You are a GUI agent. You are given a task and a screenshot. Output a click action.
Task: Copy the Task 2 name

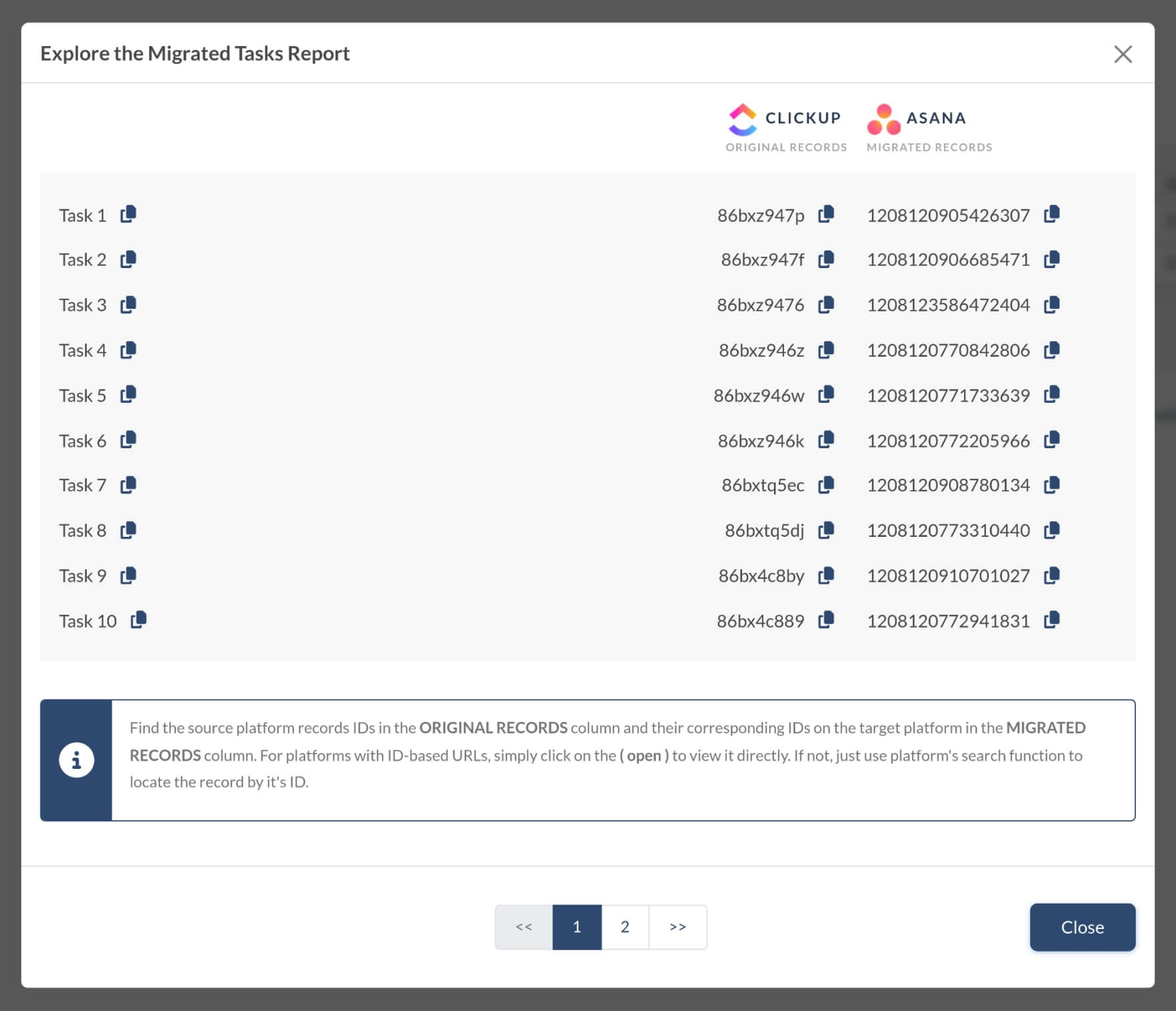pos(128,259)
